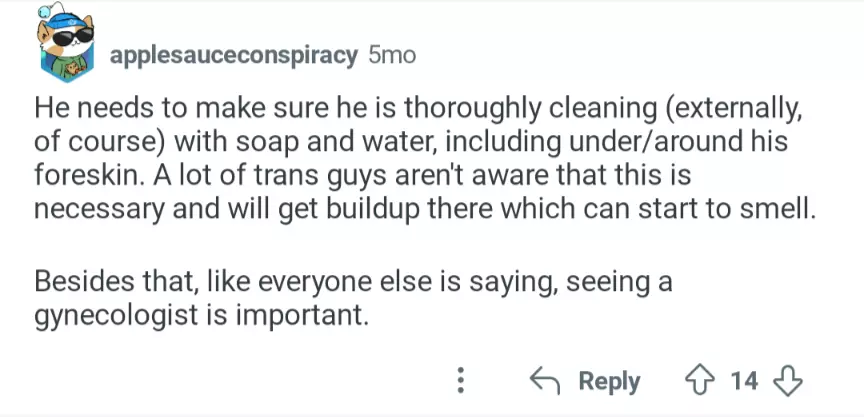
Task: Click the curved reply arrow icon
Action: pos(544,381)
